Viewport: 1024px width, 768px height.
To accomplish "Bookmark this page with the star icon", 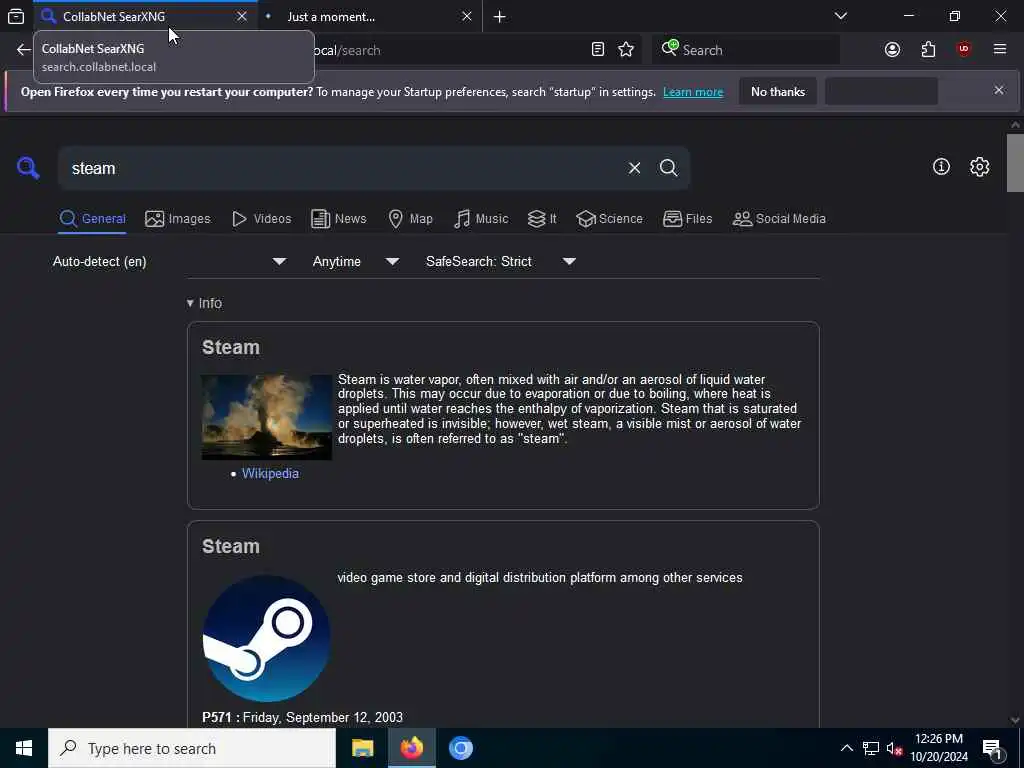I will click(x=626, y=50).
